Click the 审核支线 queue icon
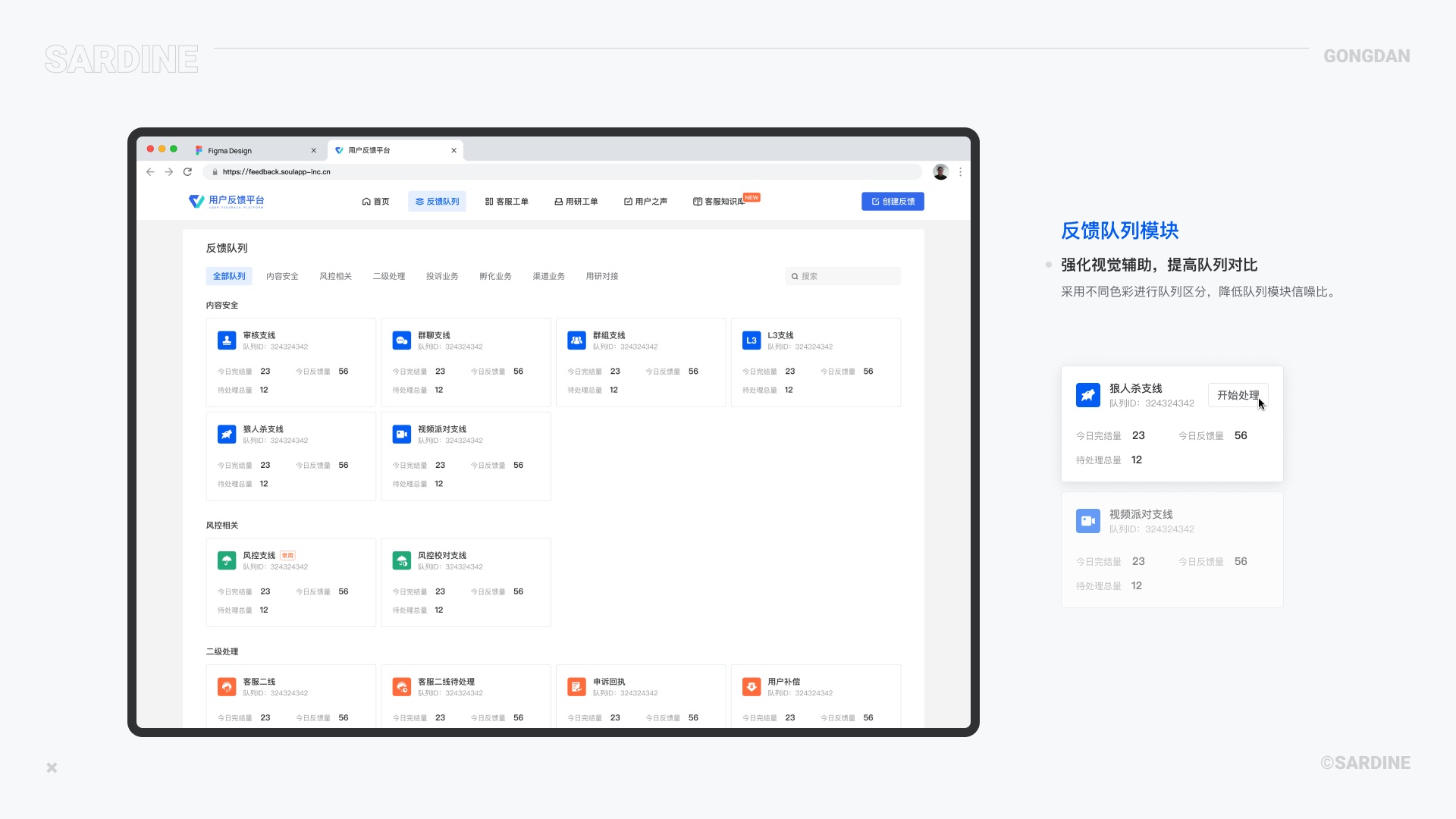The height and width of the screenshot is (819, 1456). [x=227, y=340]
